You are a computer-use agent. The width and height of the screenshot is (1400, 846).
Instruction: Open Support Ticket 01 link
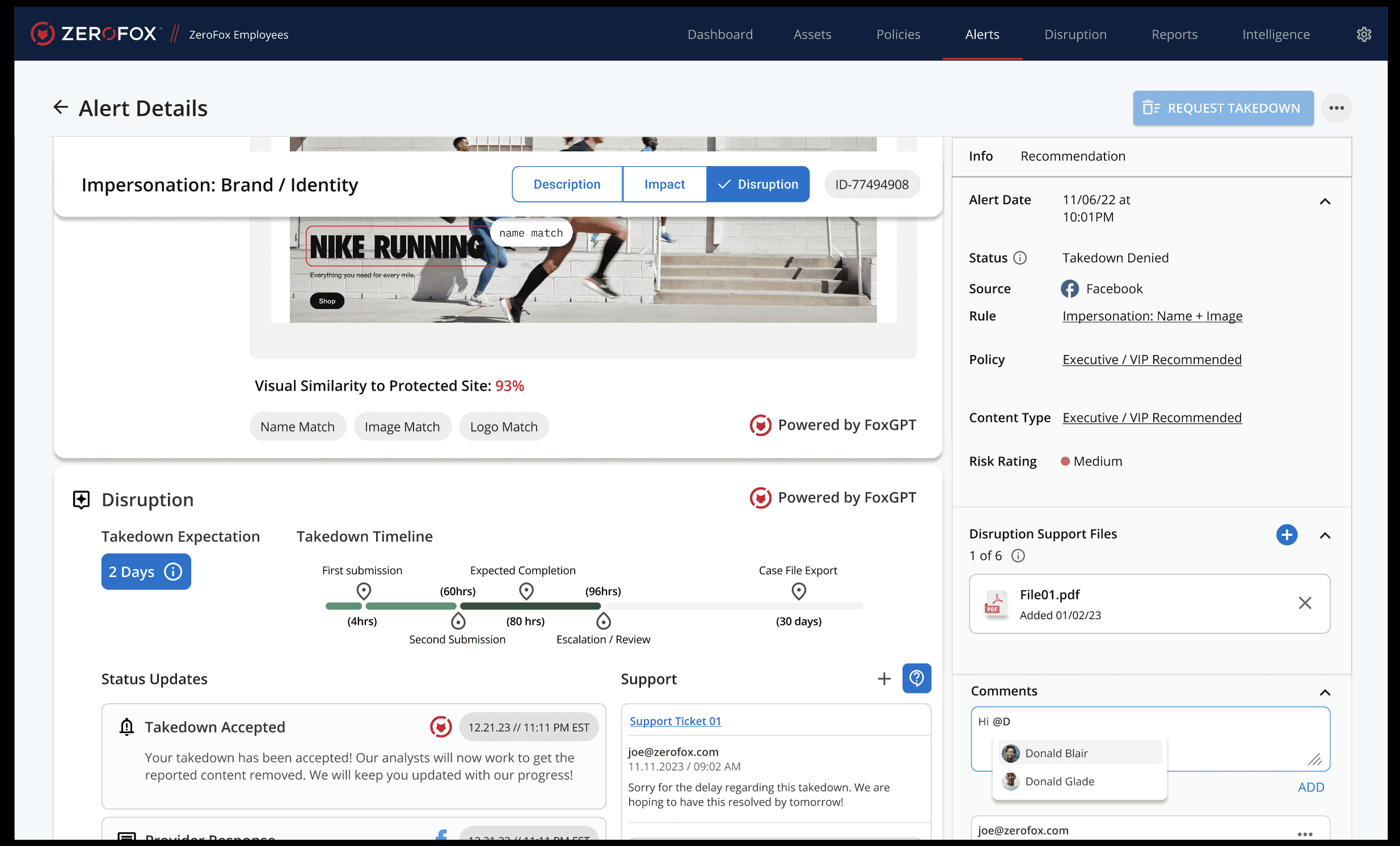tap(675, 721)
